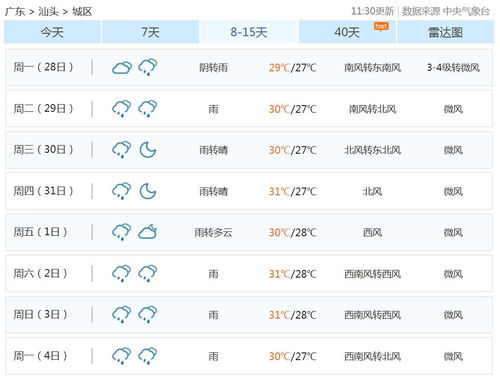This screenshot has height=377, width=500.
Task: Go to 汕头 in the breadcrumb
Action: [48, 12]
